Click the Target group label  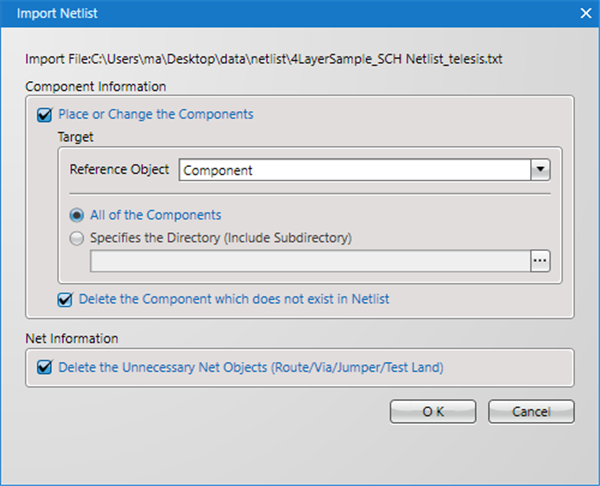[x=76, y=136]
